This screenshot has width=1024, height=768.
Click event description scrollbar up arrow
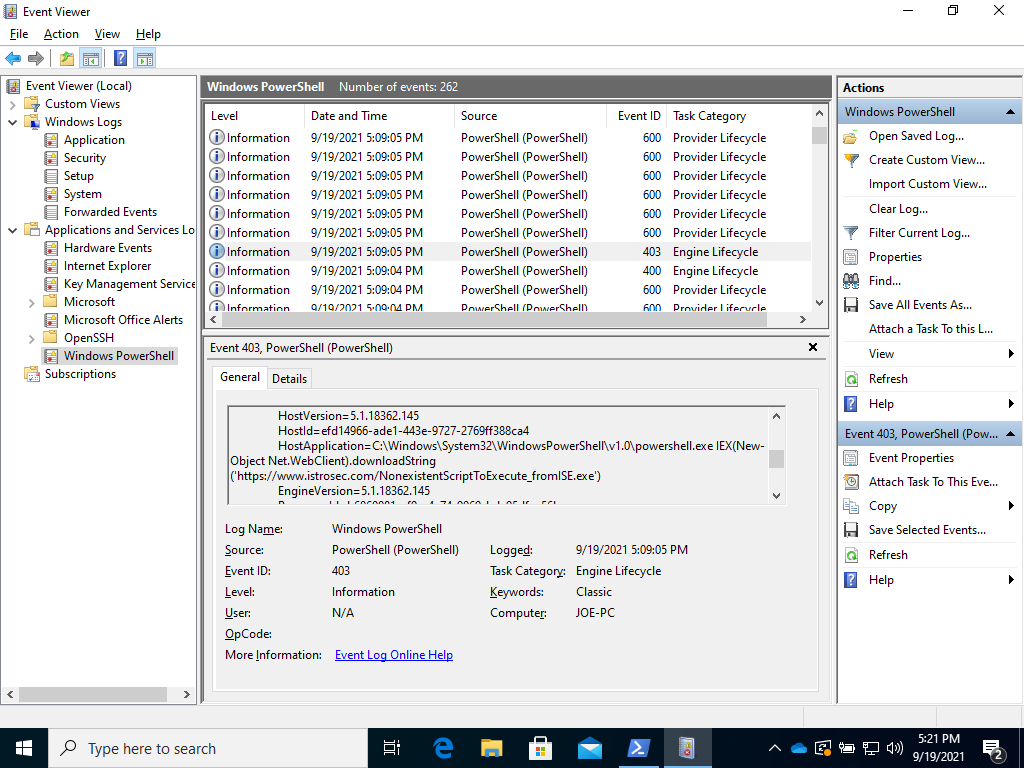click(776, 416)
